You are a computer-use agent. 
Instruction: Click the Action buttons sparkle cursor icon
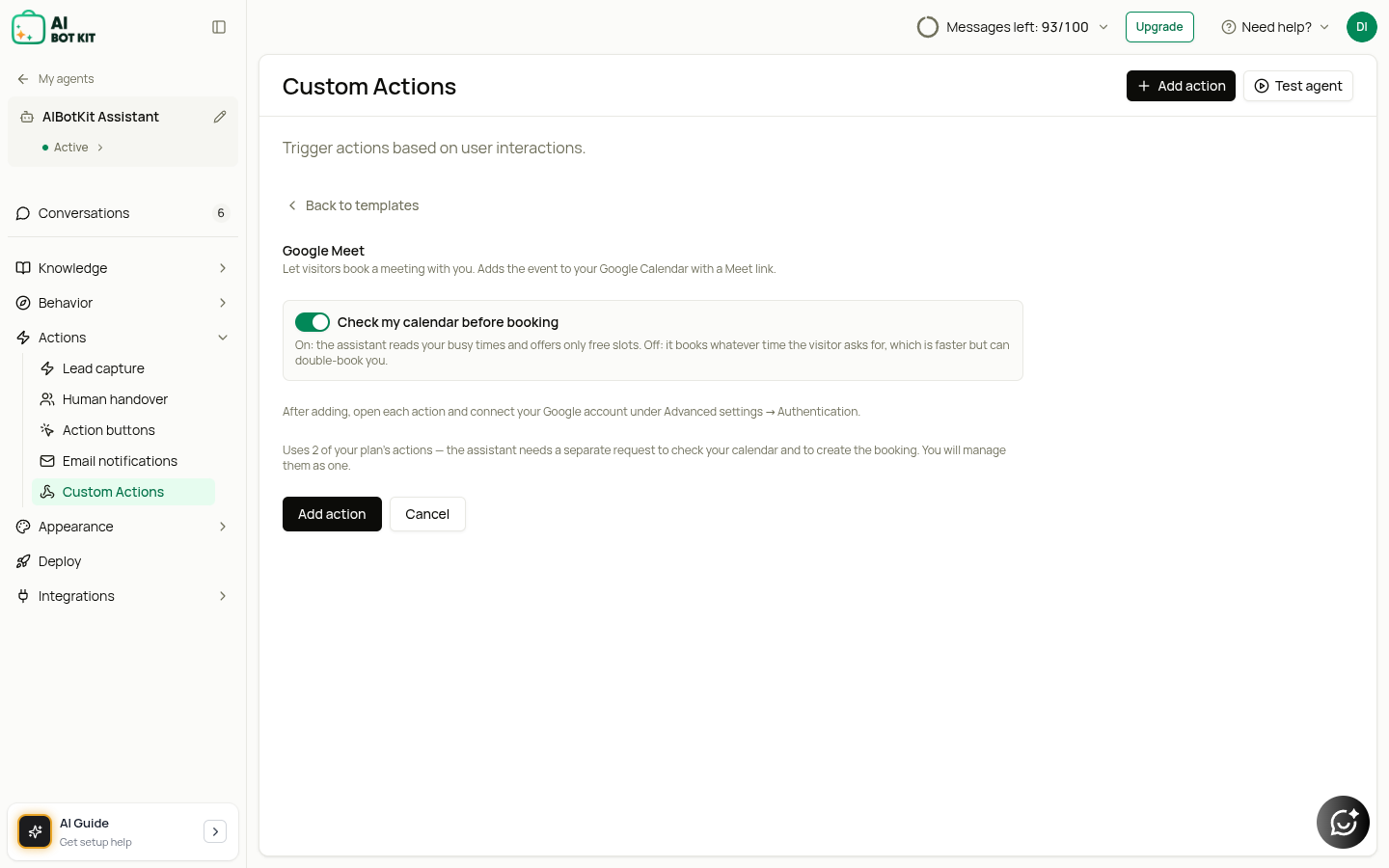pos(47,430)
